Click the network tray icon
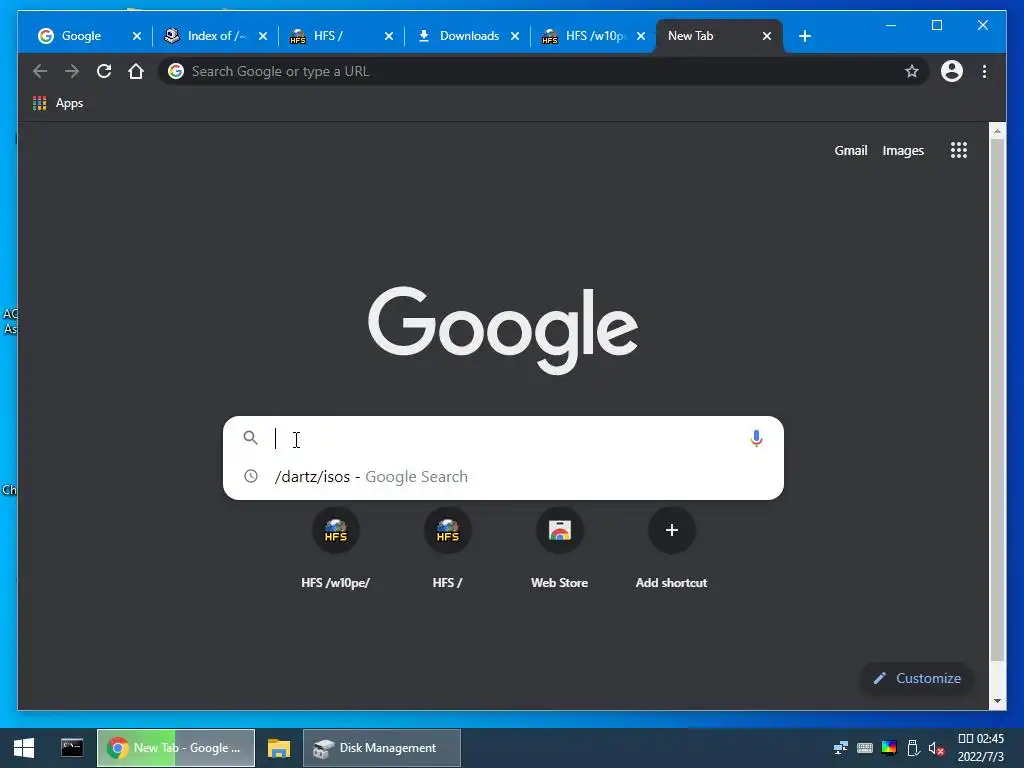Viewport: 1024px width, 768px height. pyautogui.click(x=840, y=748)
